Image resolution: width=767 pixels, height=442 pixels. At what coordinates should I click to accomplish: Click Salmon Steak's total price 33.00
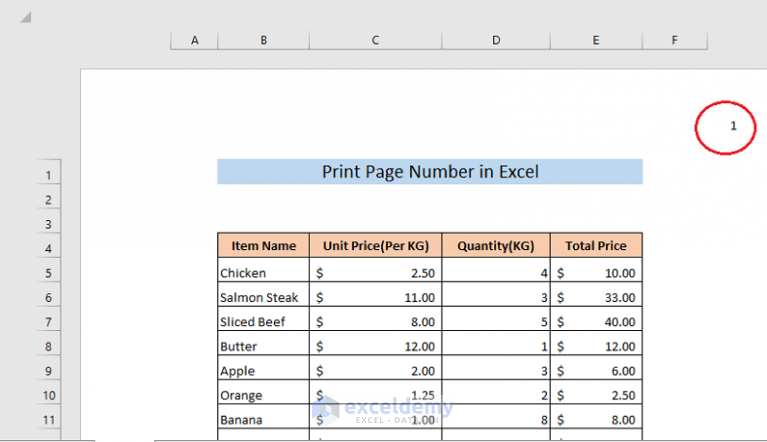click(596, 294)
